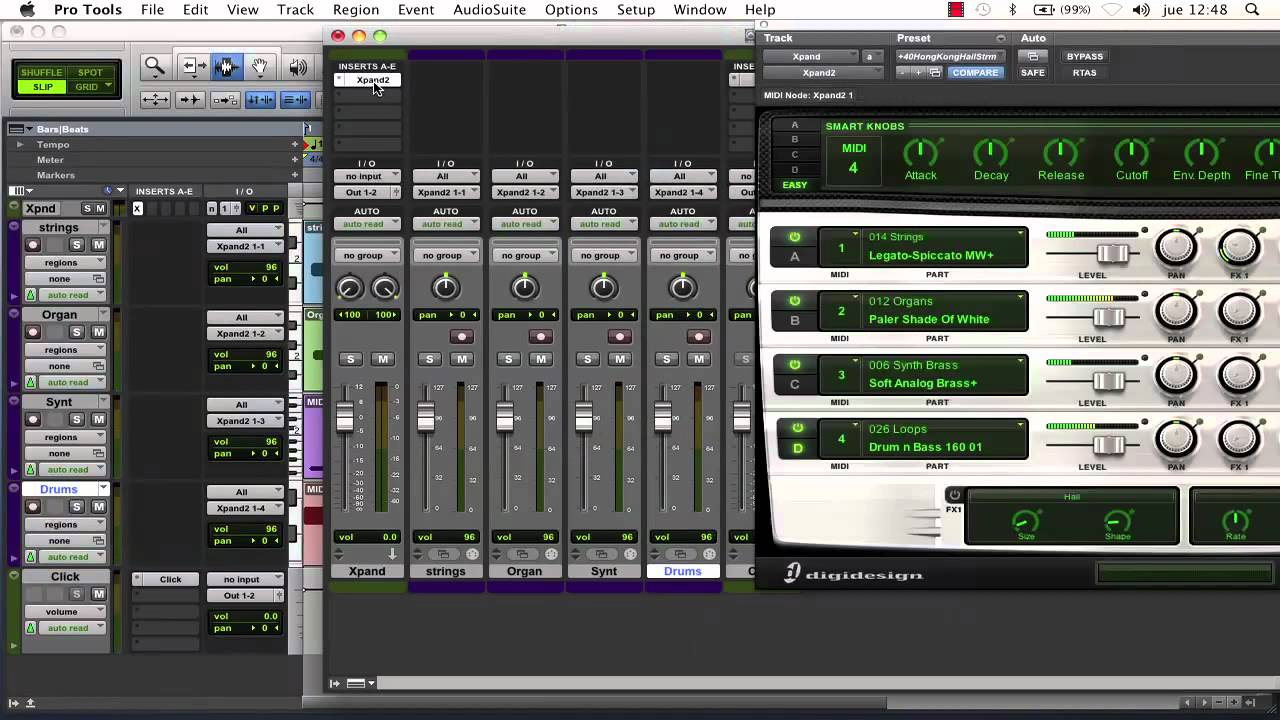Screen dimensions: 1280x720
Task: Toggle the Mirrored MIDI Editing icon
Action: [225, 99]
